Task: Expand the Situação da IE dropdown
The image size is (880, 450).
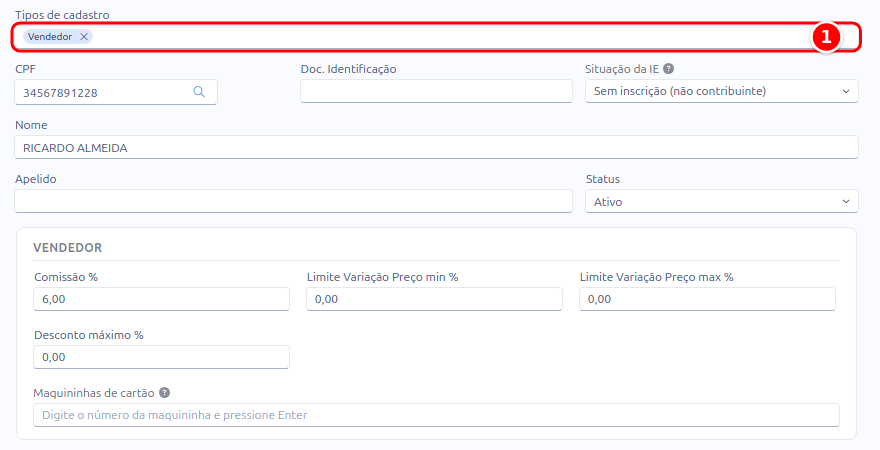Action: (x=722, y=91)
